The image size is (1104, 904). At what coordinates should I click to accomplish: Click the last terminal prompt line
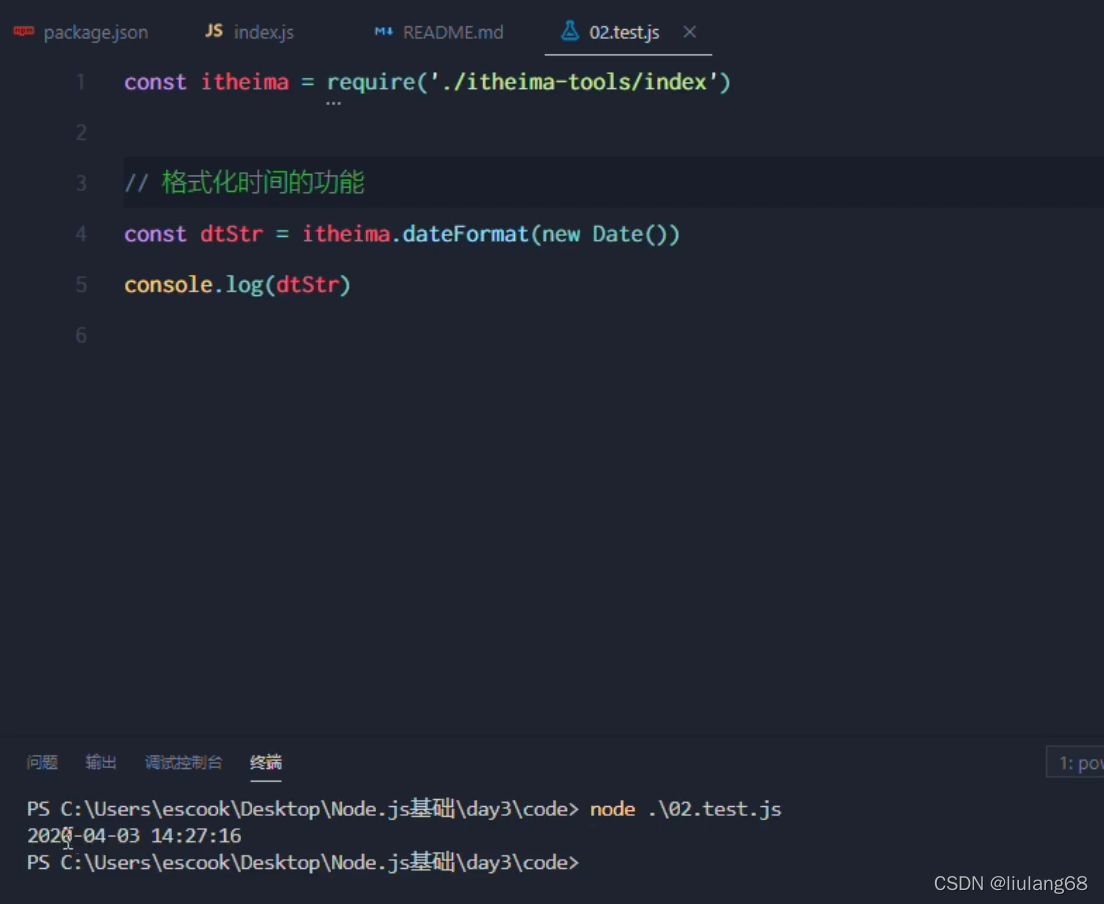tap(303, 862)
